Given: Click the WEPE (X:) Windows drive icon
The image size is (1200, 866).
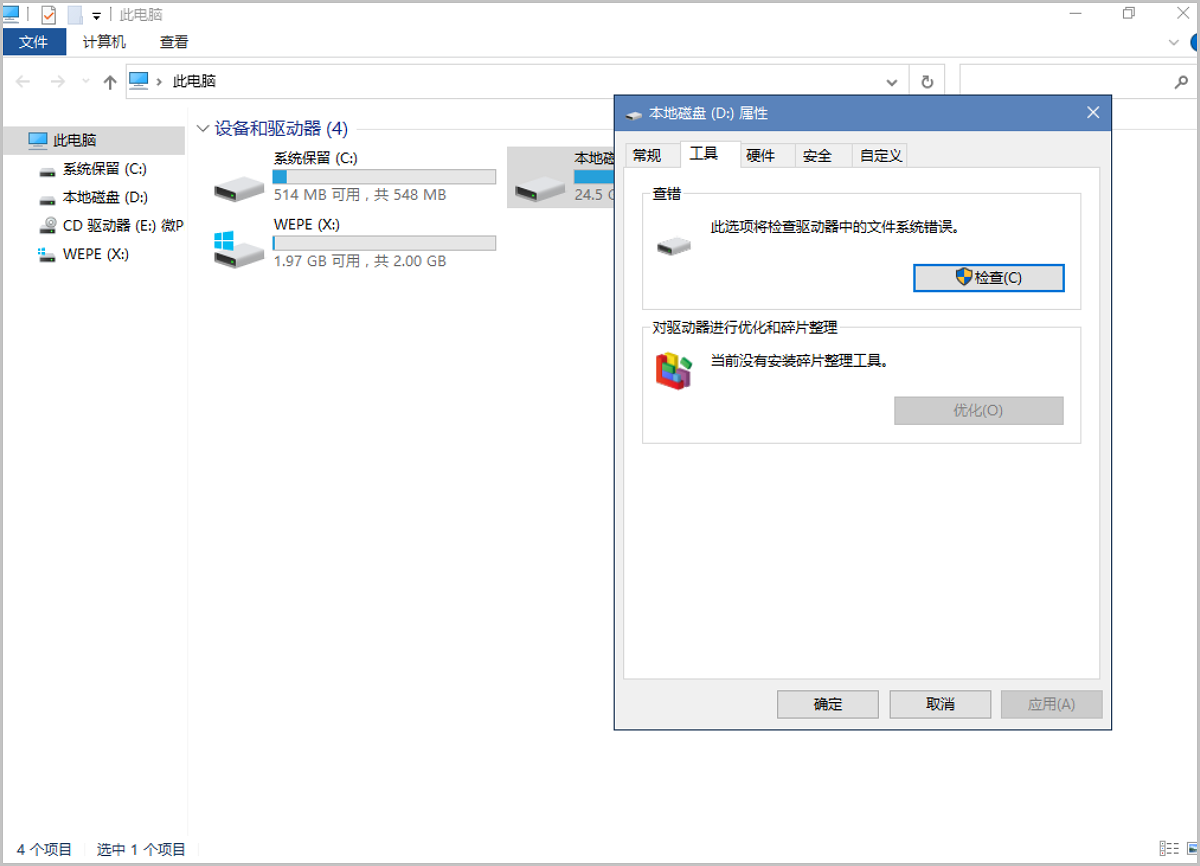Looking at the screenshot, I should (238, 249).
